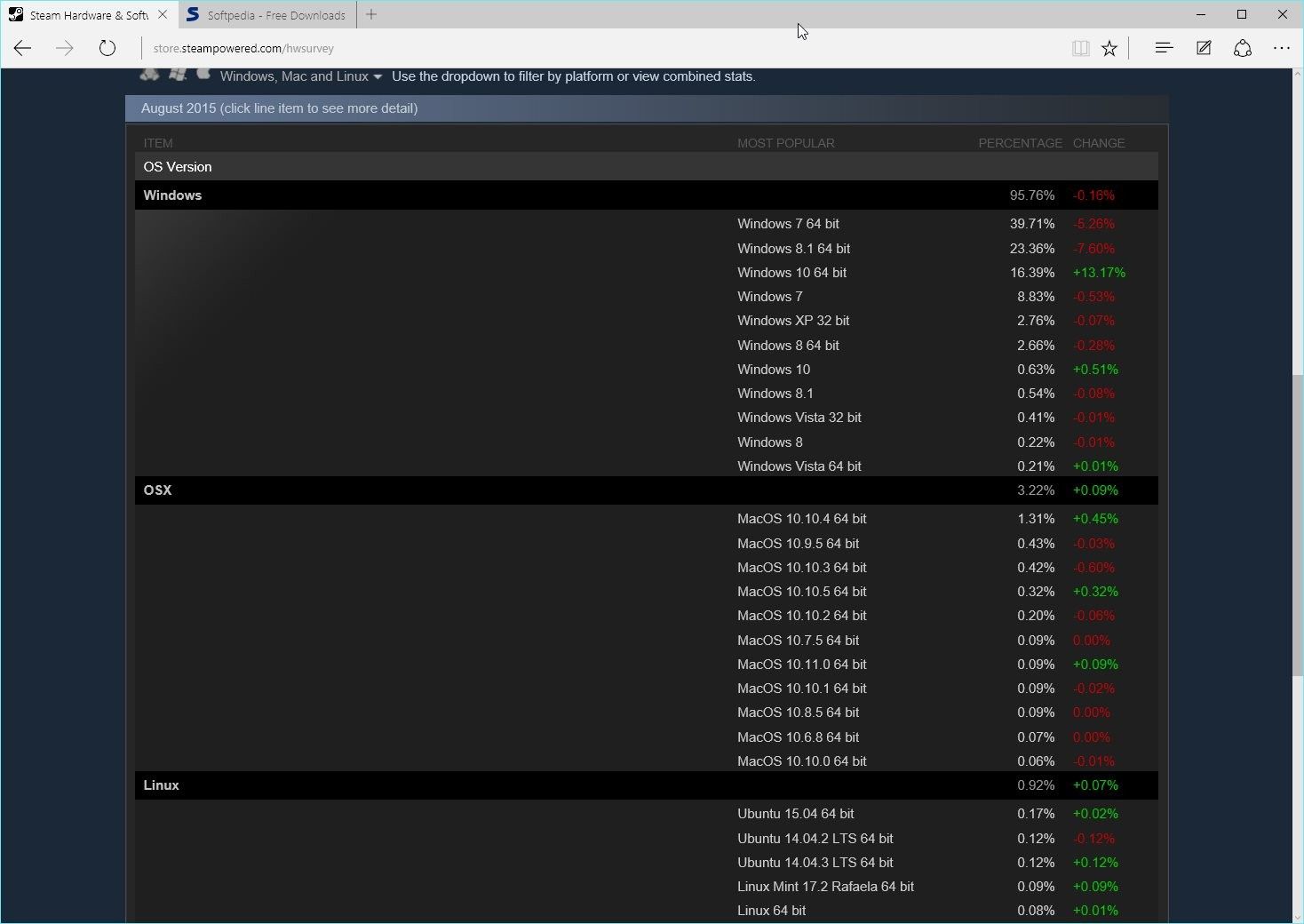Image resolution: width=1304 pixels, height=924 pixels.
Task: Click the Make a Web Note icon
Action: [x=1204, y=48]
